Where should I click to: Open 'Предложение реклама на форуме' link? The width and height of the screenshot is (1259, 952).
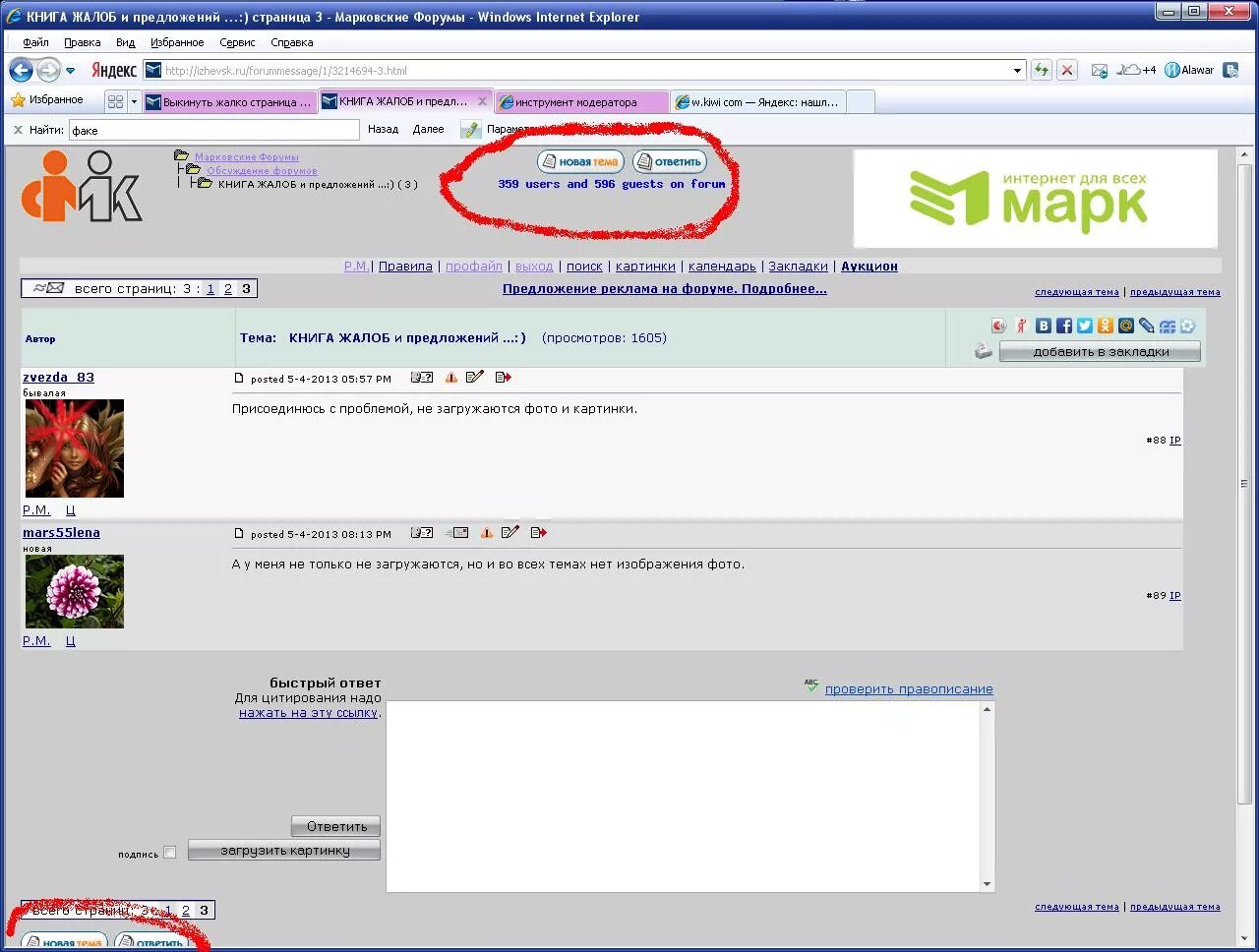(665, 289)
